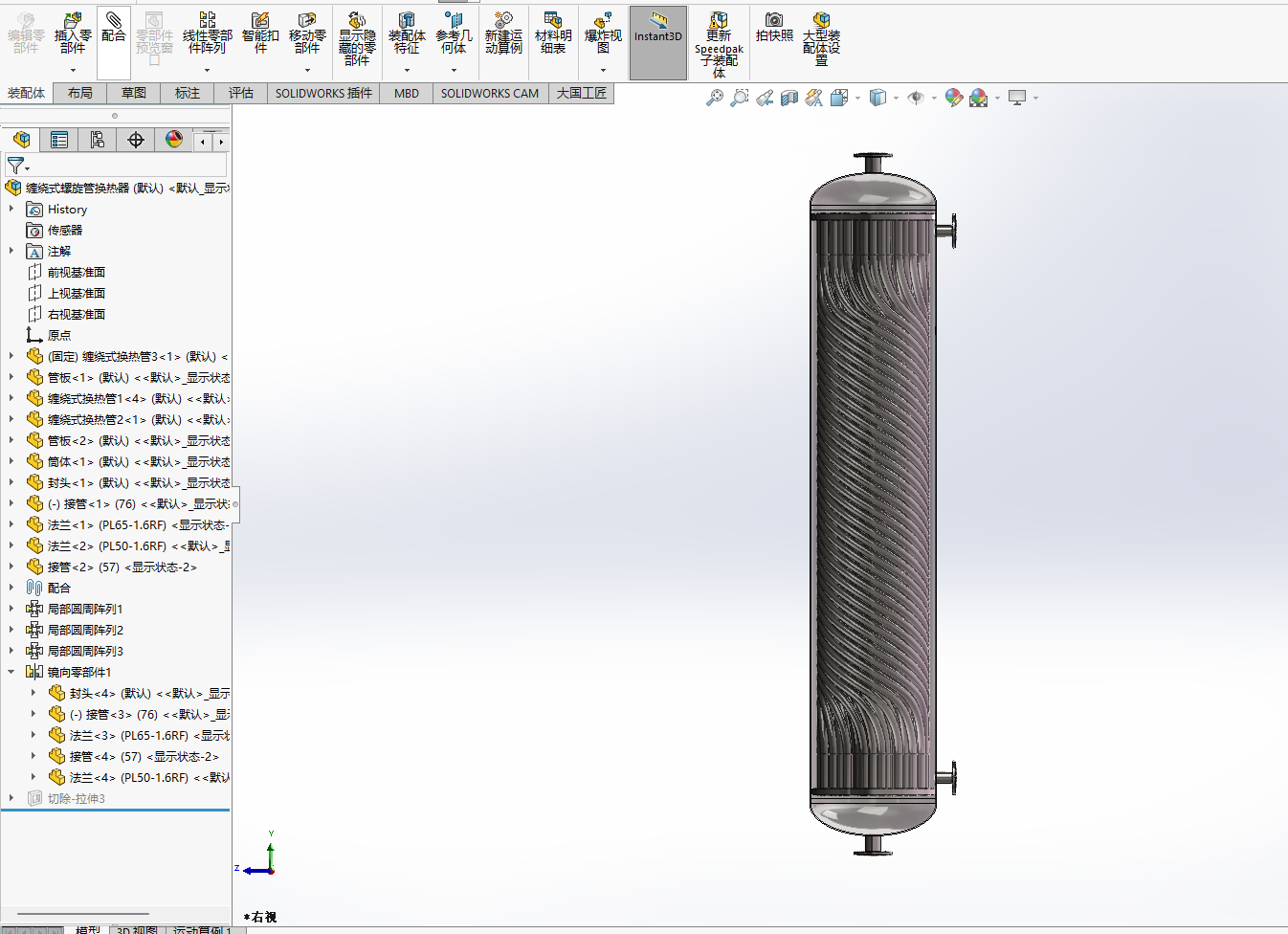
Task: Click the 爆炸视图 exploded view icon
Action: 603,20
